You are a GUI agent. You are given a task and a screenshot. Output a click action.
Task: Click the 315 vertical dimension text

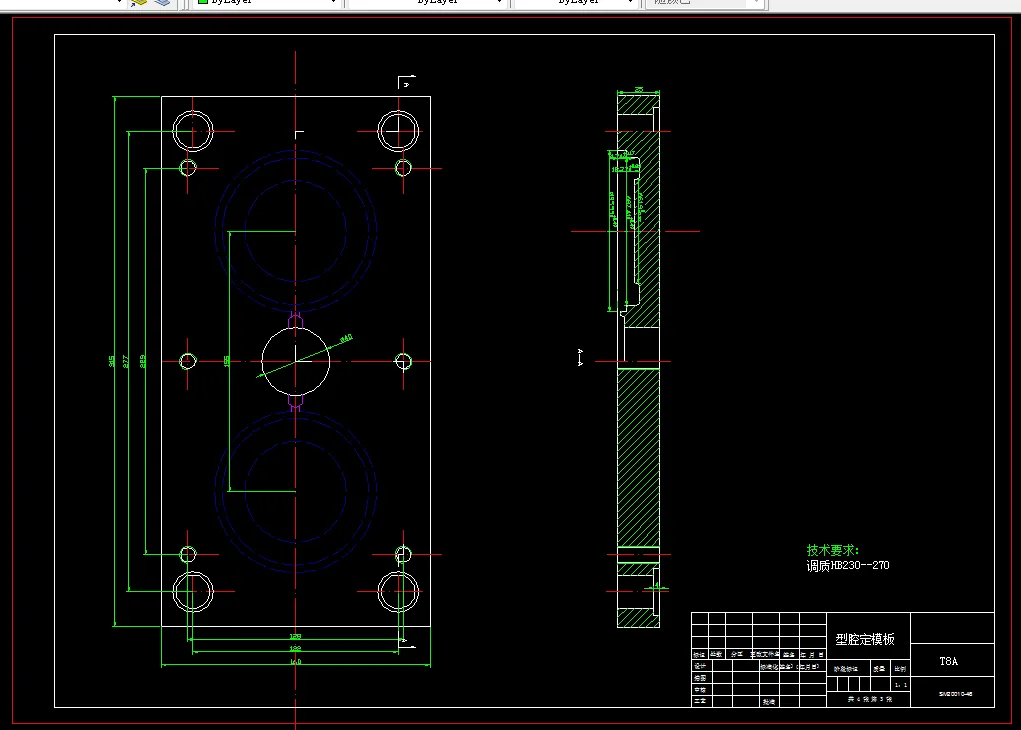pyautogui.click(x=111, y=361)
